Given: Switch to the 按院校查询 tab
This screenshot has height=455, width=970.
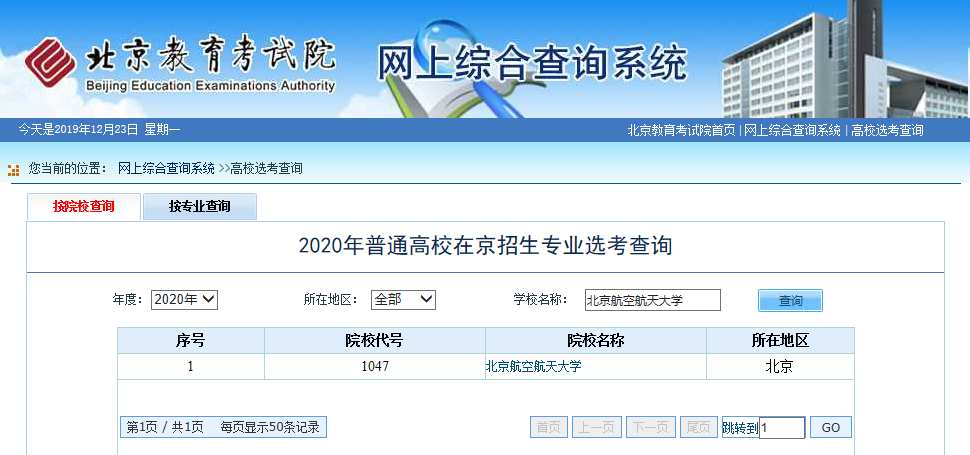Looking at the screenshot, I should (84, 206).
